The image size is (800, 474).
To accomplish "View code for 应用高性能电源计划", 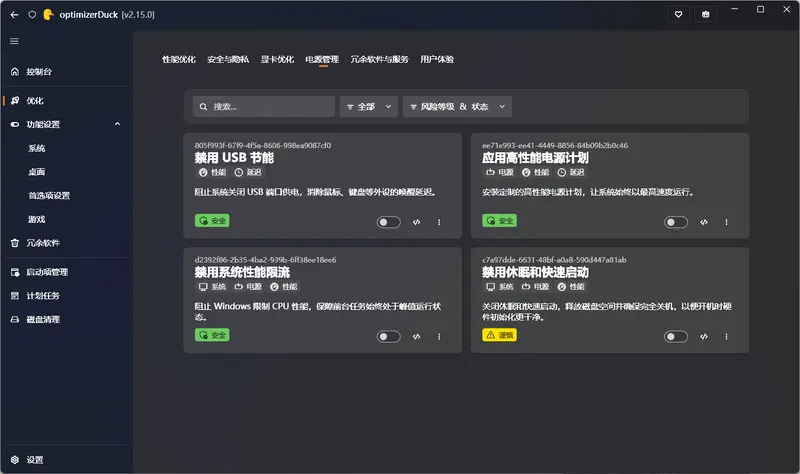I will (x=704, y=222).
